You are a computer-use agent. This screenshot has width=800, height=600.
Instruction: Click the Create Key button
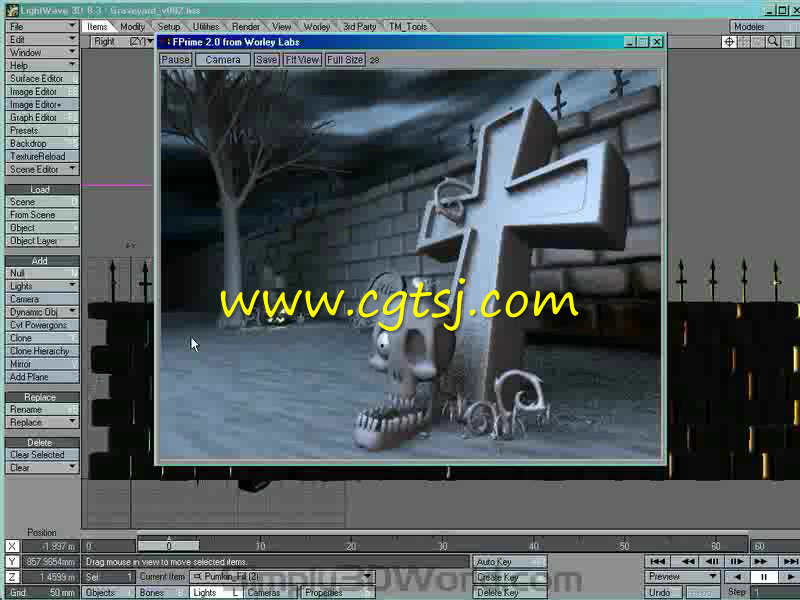pyautogui.click(x=509, y=577)
